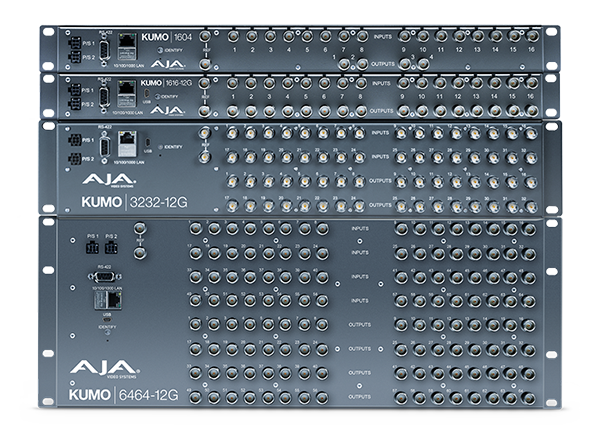Push the IDENTIFY button on KUMO 1616-12G
The height and width of the screenshot is (432, 600).
[x=157, y=96]
